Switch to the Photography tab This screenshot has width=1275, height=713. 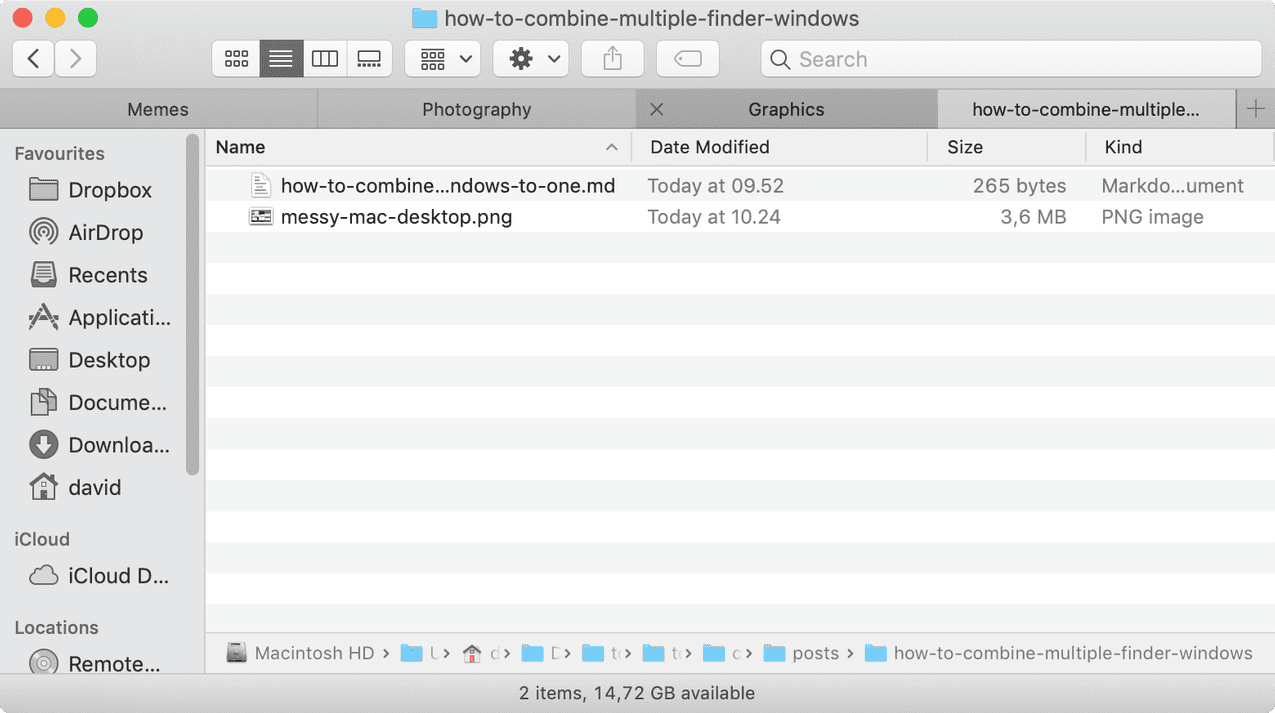(476, 110)
